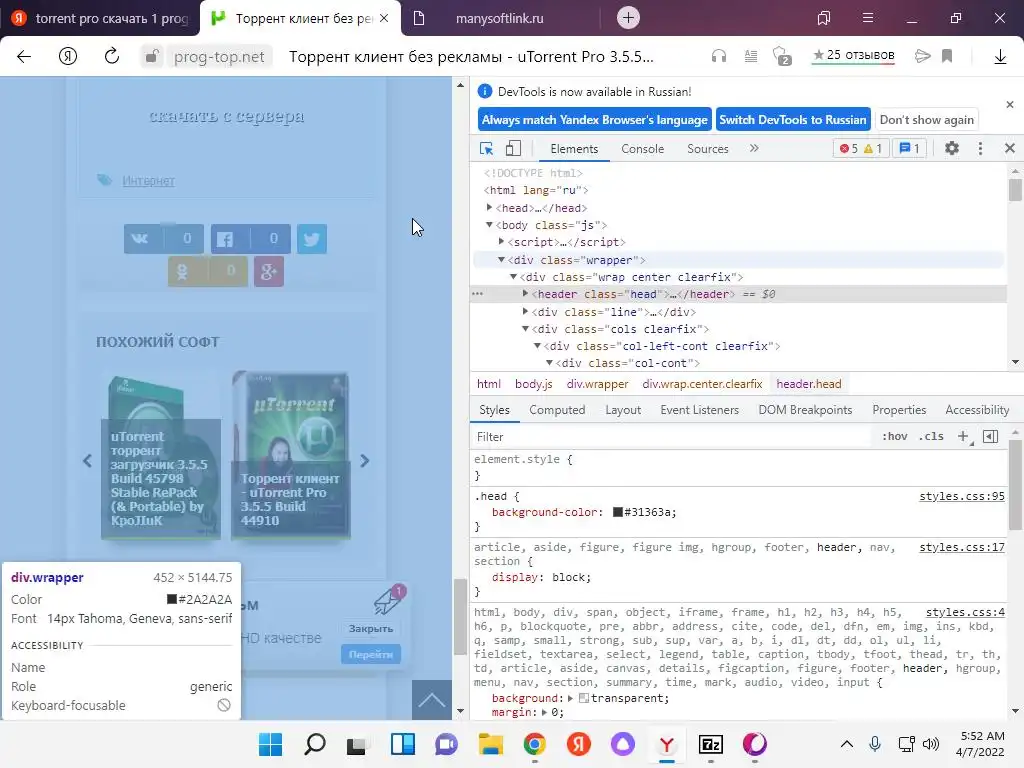
Task: Expand the margin shorthand property
Action: [x=544, y=712]
